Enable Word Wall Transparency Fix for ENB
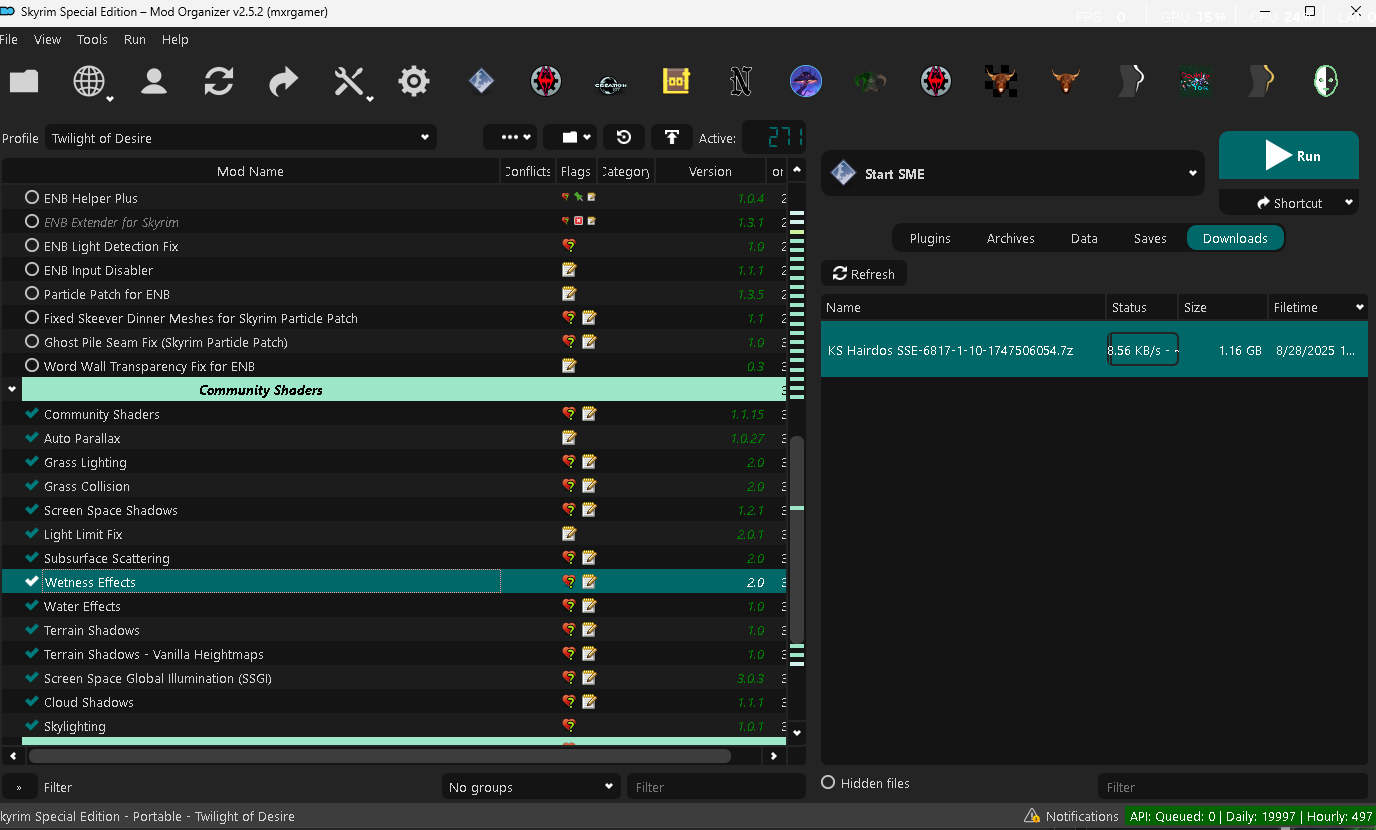This screenshot has height=830, width=1376. [x=32, y=366]
